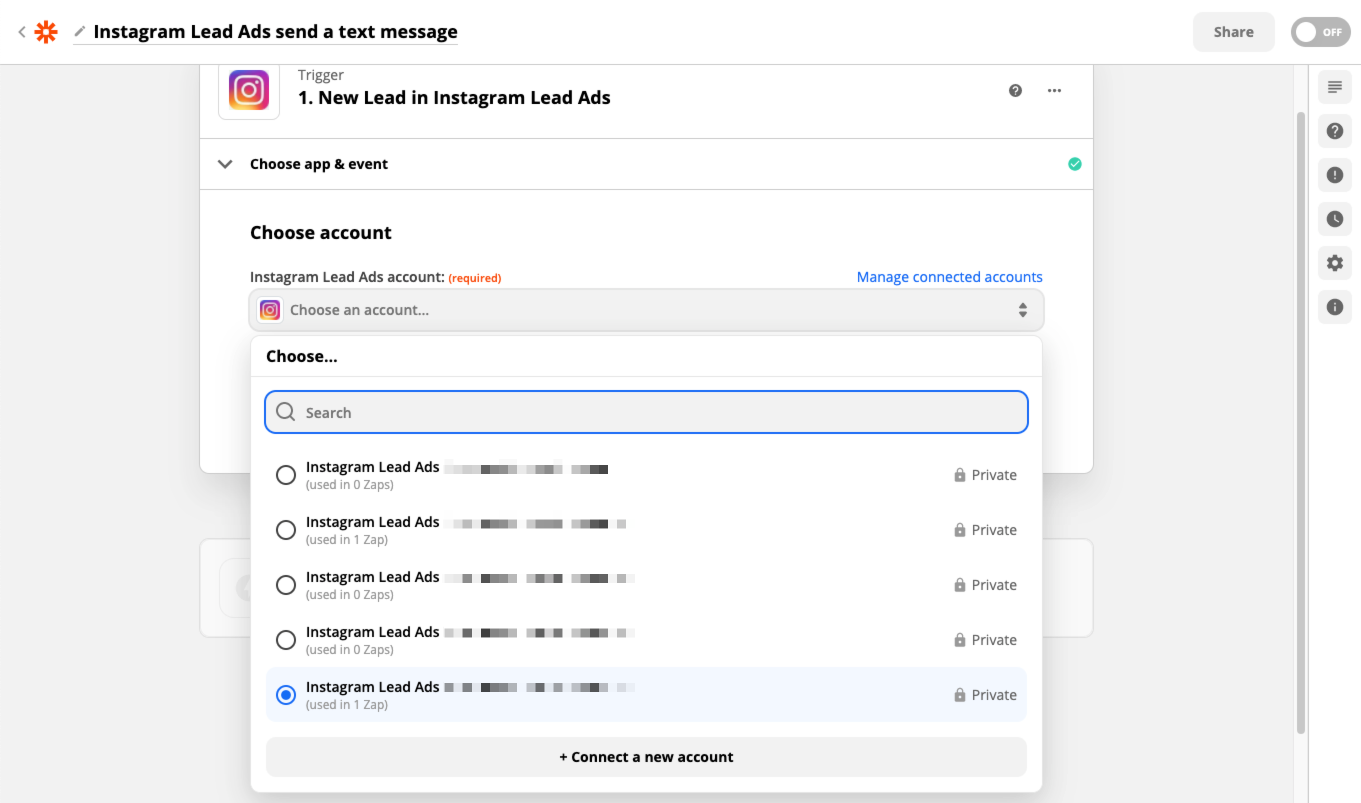Select fourth Instagram Lead Ads account radio
The width and height of the screenshot is (1361, 803).
[x=286, y=640]
